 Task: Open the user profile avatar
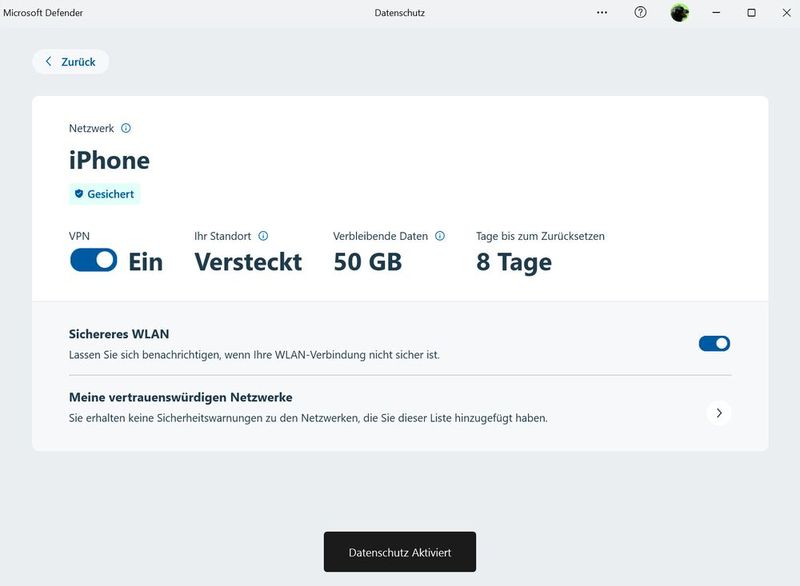[679, 13]
